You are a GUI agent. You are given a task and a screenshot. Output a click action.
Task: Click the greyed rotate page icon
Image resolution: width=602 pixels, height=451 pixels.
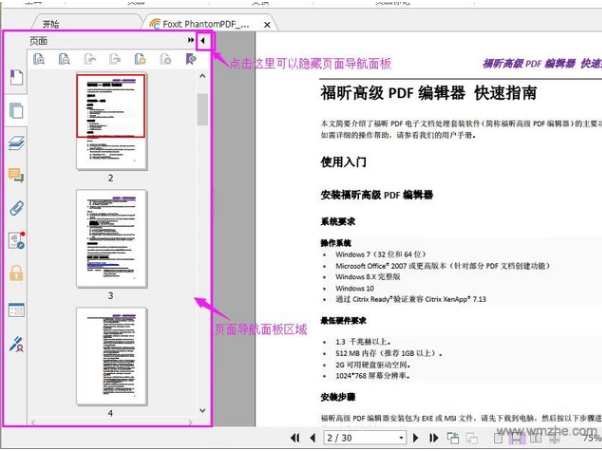89,59
